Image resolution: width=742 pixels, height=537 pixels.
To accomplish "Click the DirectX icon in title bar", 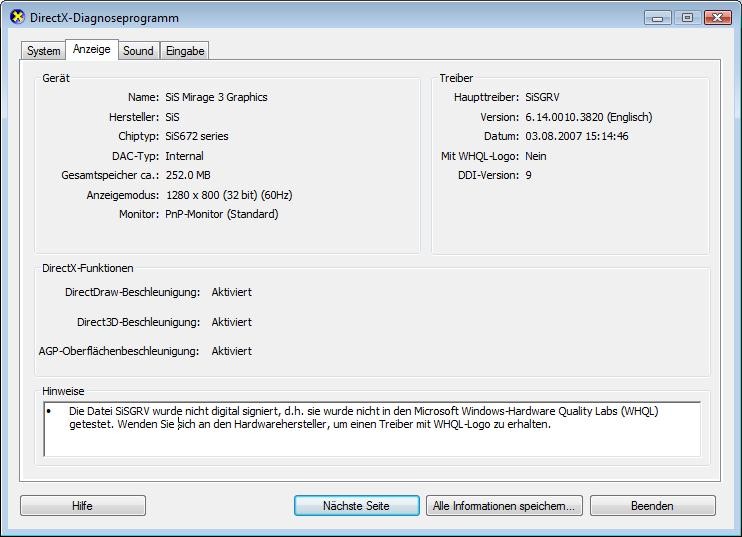I will pos(17,18).
